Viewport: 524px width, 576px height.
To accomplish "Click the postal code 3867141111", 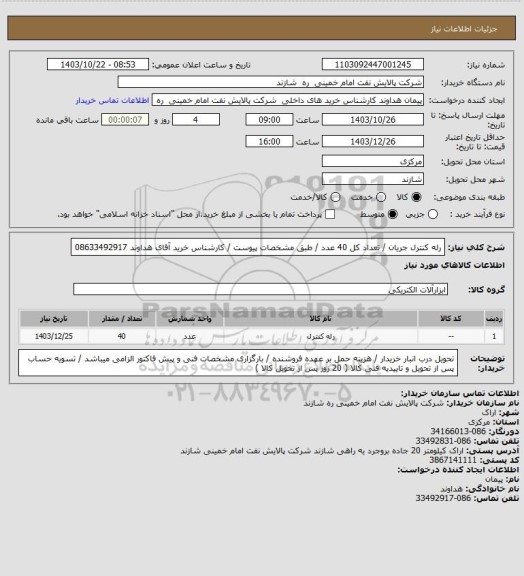I will pyautogui.click(x=453, y=460).
